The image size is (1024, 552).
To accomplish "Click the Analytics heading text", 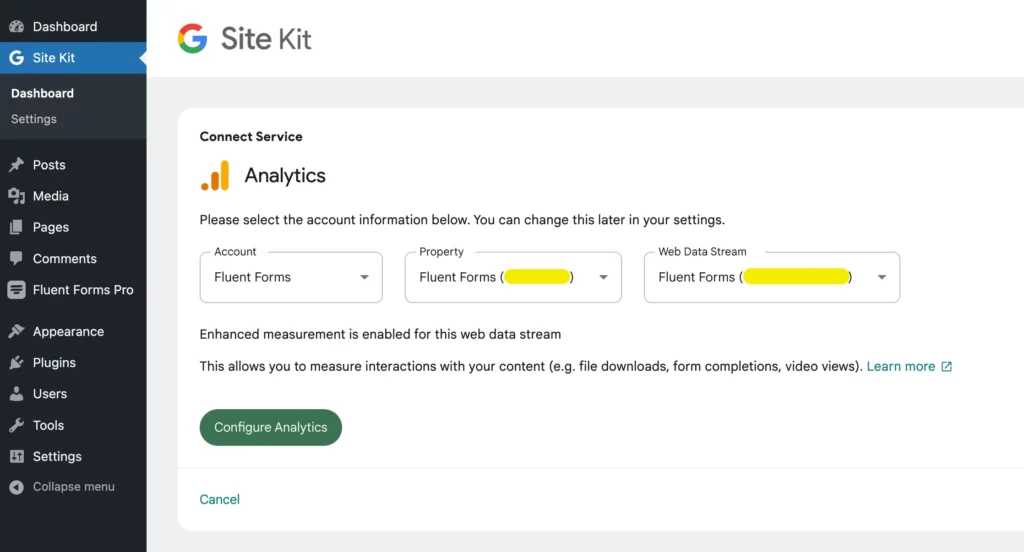I will (x=285, y=176).
